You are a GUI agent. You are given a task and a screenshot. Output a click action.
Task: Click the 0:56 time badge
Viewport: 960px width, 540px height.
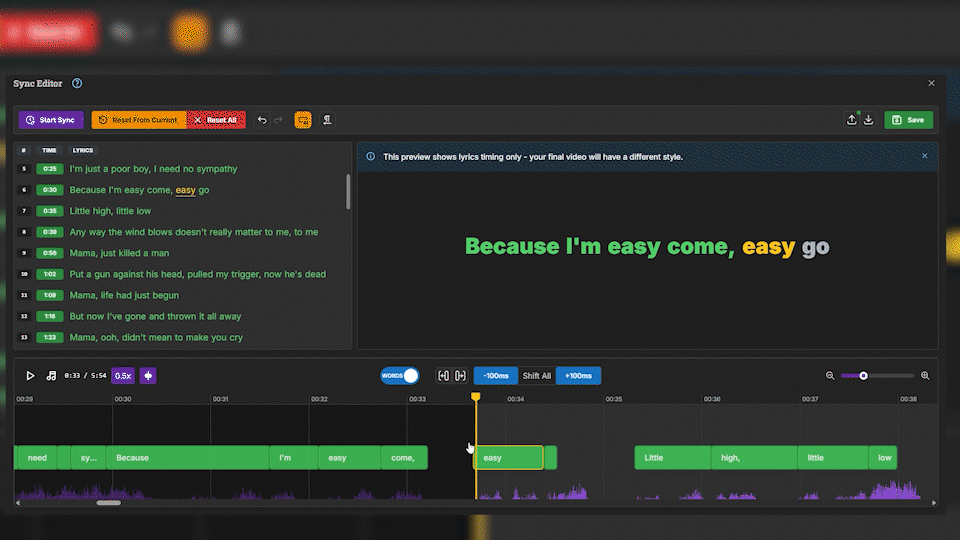tap(50, 253)
